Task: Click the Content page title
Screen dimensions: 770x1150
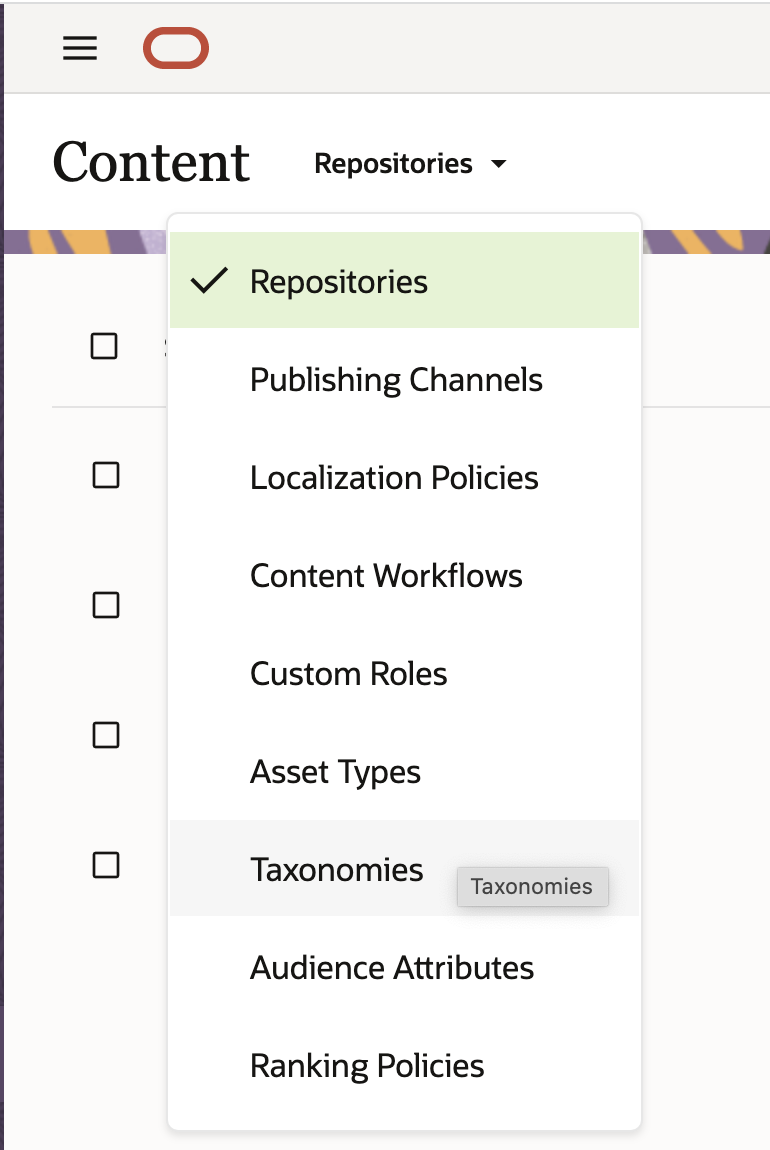Action: pyautogui.click(x=151, y=162)
